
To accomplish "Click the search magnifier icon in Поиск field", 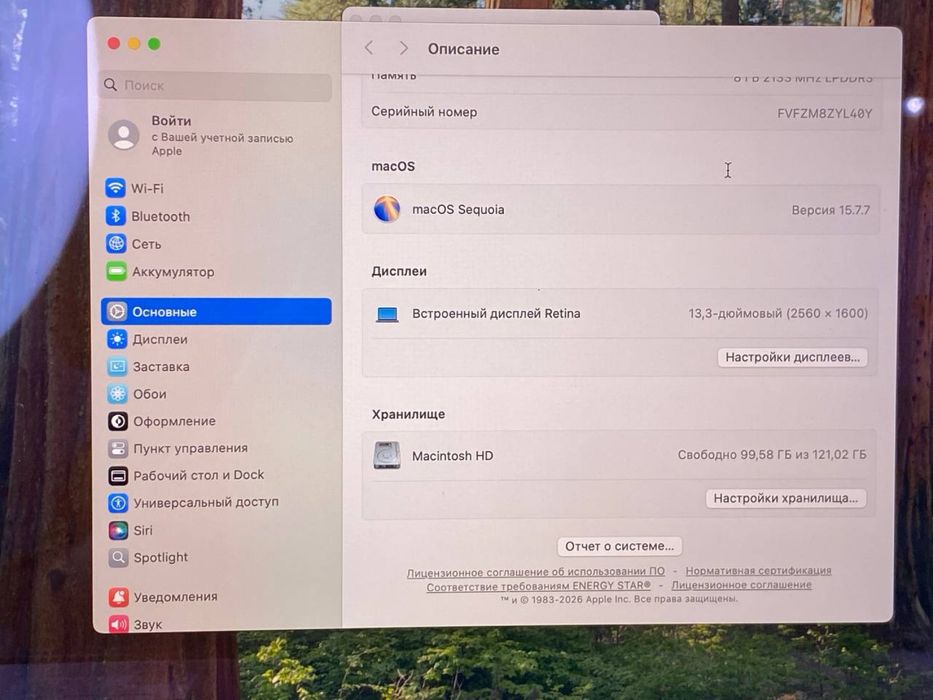I will click(111, 85).
